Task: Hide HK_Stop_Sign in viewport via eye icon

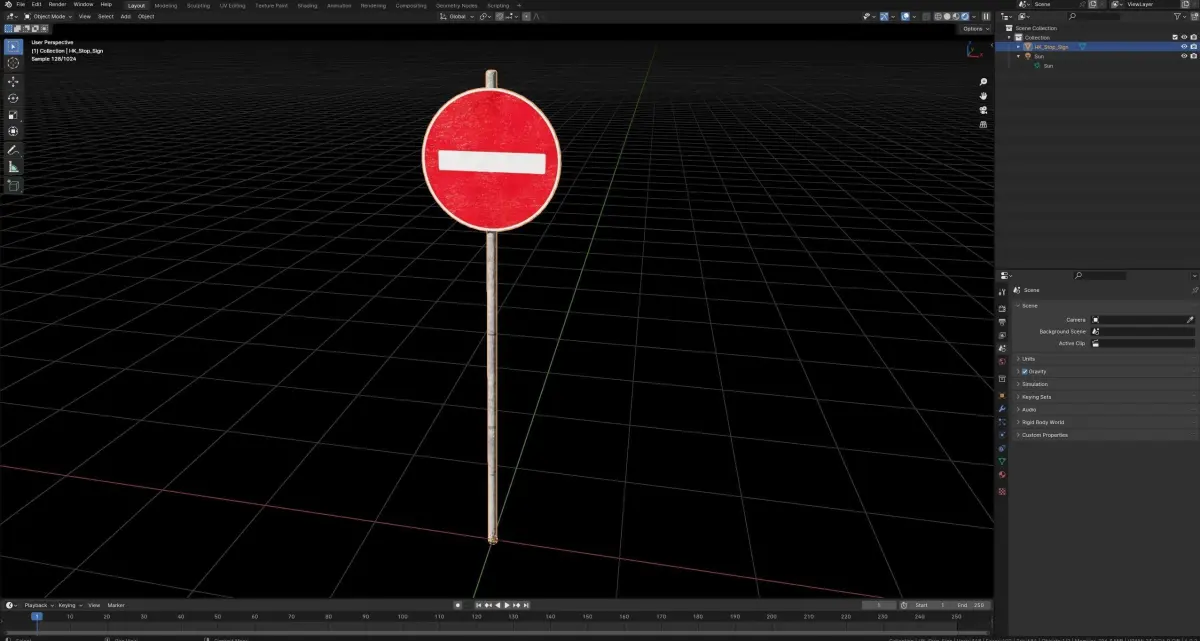Action: point(1184,47)
